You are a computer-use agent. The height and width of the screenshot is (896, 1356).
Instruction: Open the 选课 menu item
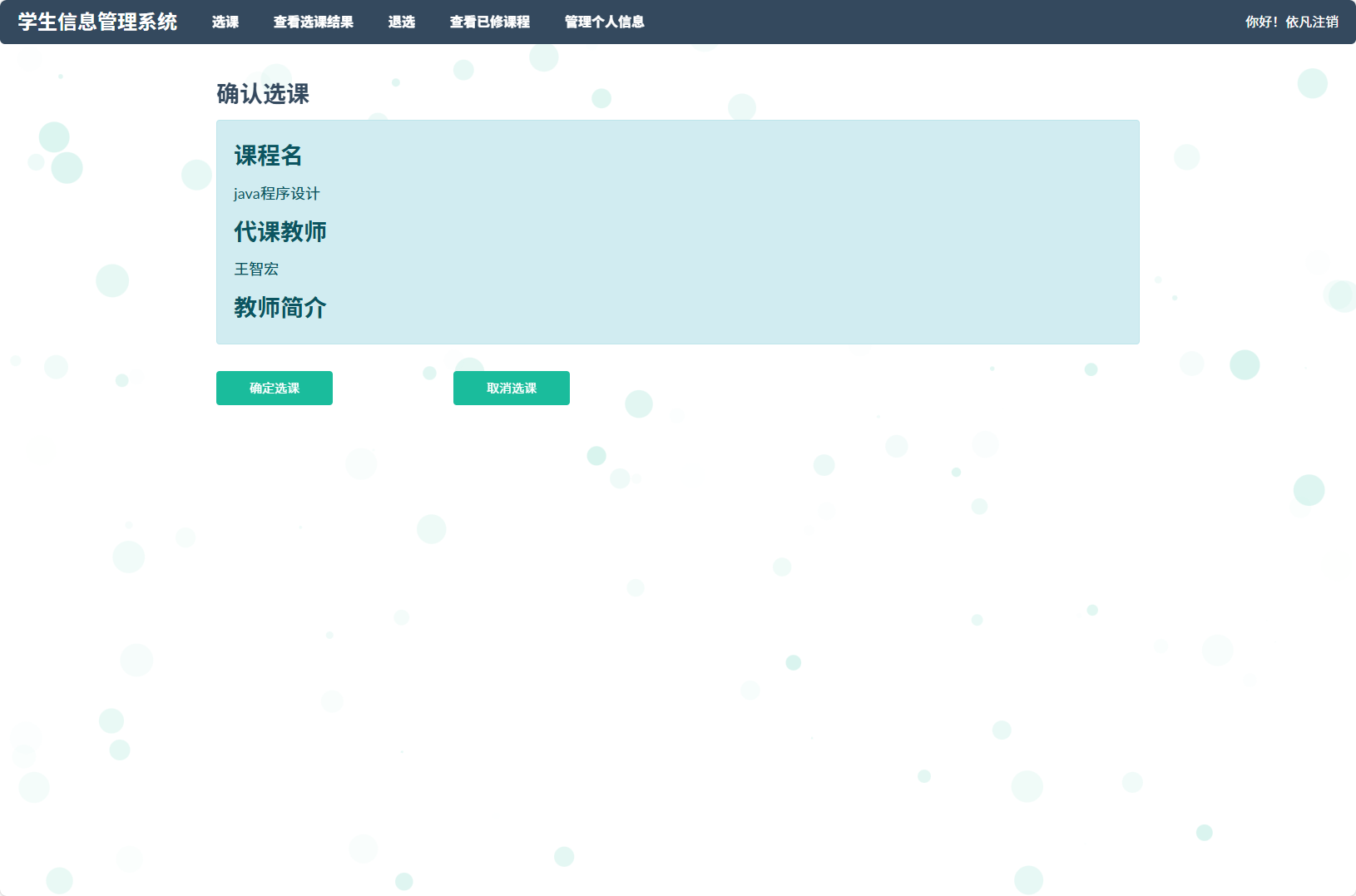(225, 22)
